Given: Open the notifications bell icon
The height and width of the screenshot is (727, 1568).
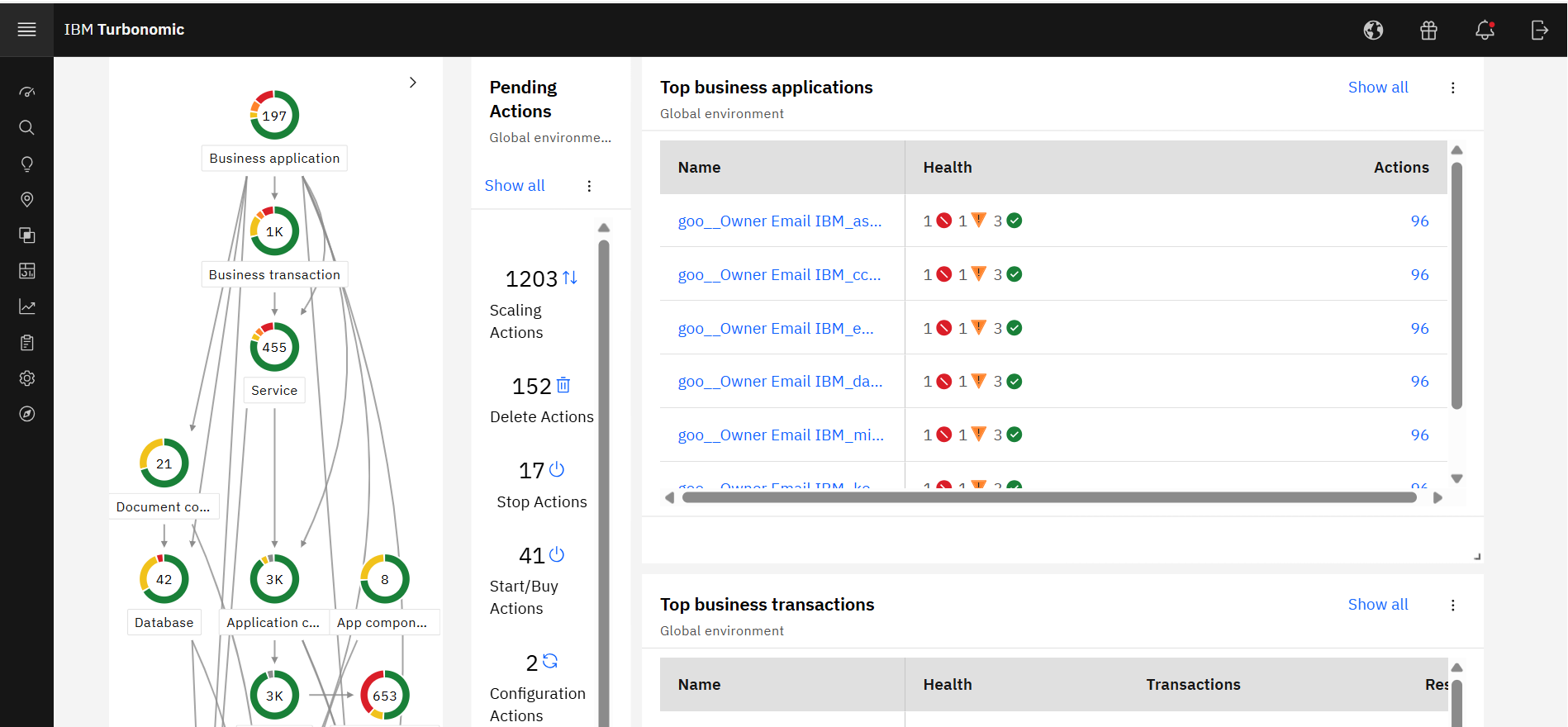Looking at the screenshot, I should (1484, 31).
